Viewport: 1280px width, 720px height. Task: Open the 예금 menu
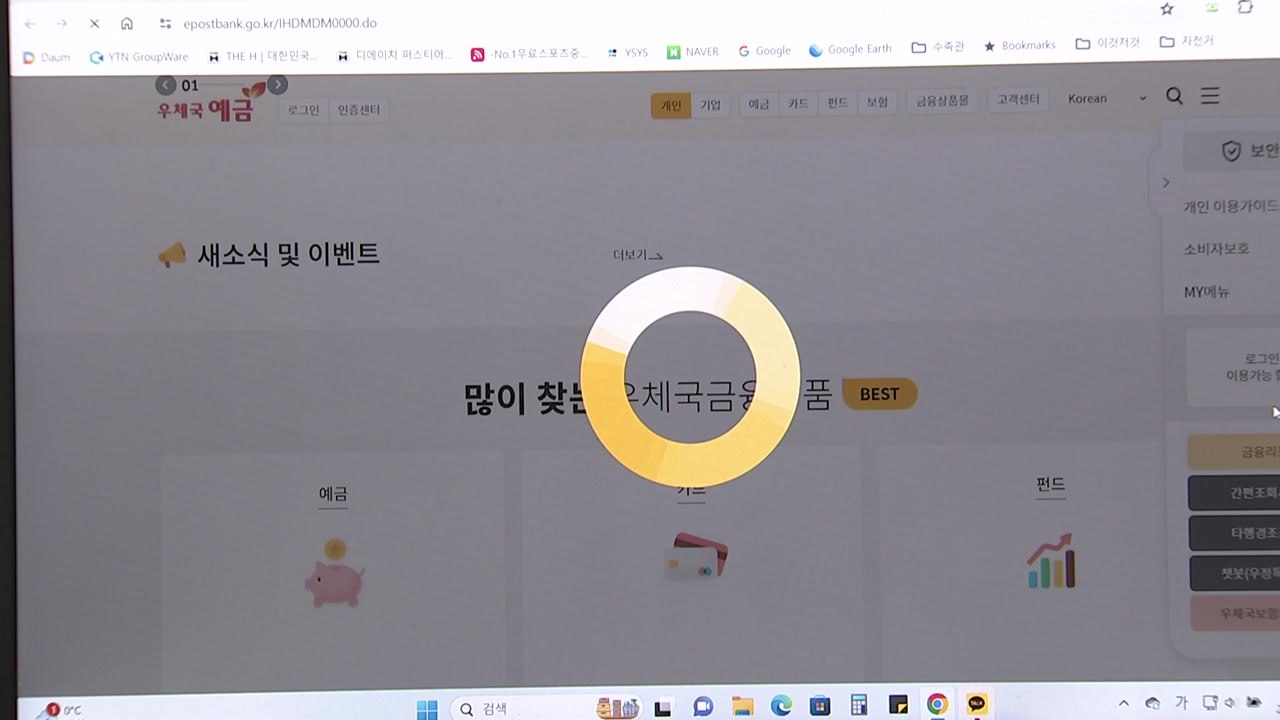(759, 104)
